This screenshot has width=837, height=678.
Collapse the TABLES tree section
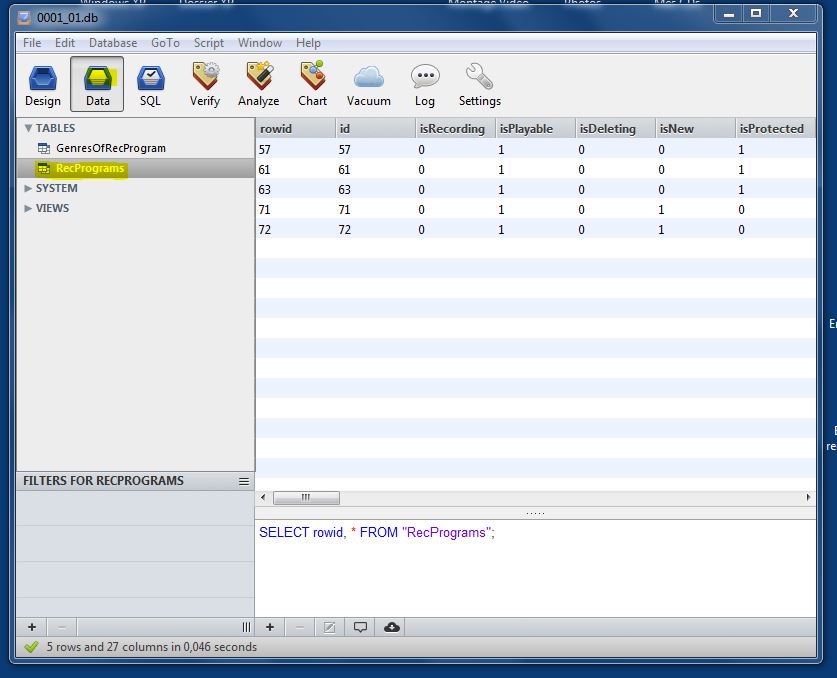click(28, 128)
